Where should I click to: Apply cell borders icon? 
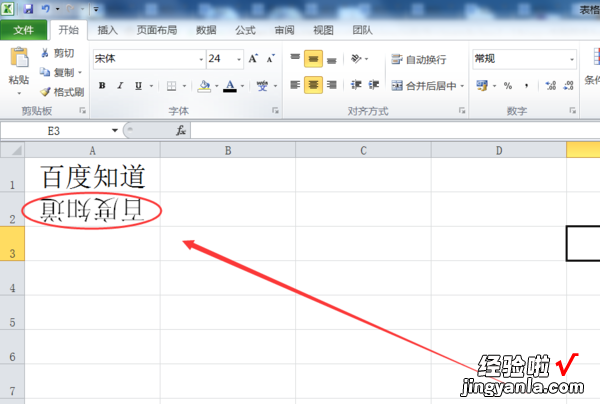pos(171,86)
